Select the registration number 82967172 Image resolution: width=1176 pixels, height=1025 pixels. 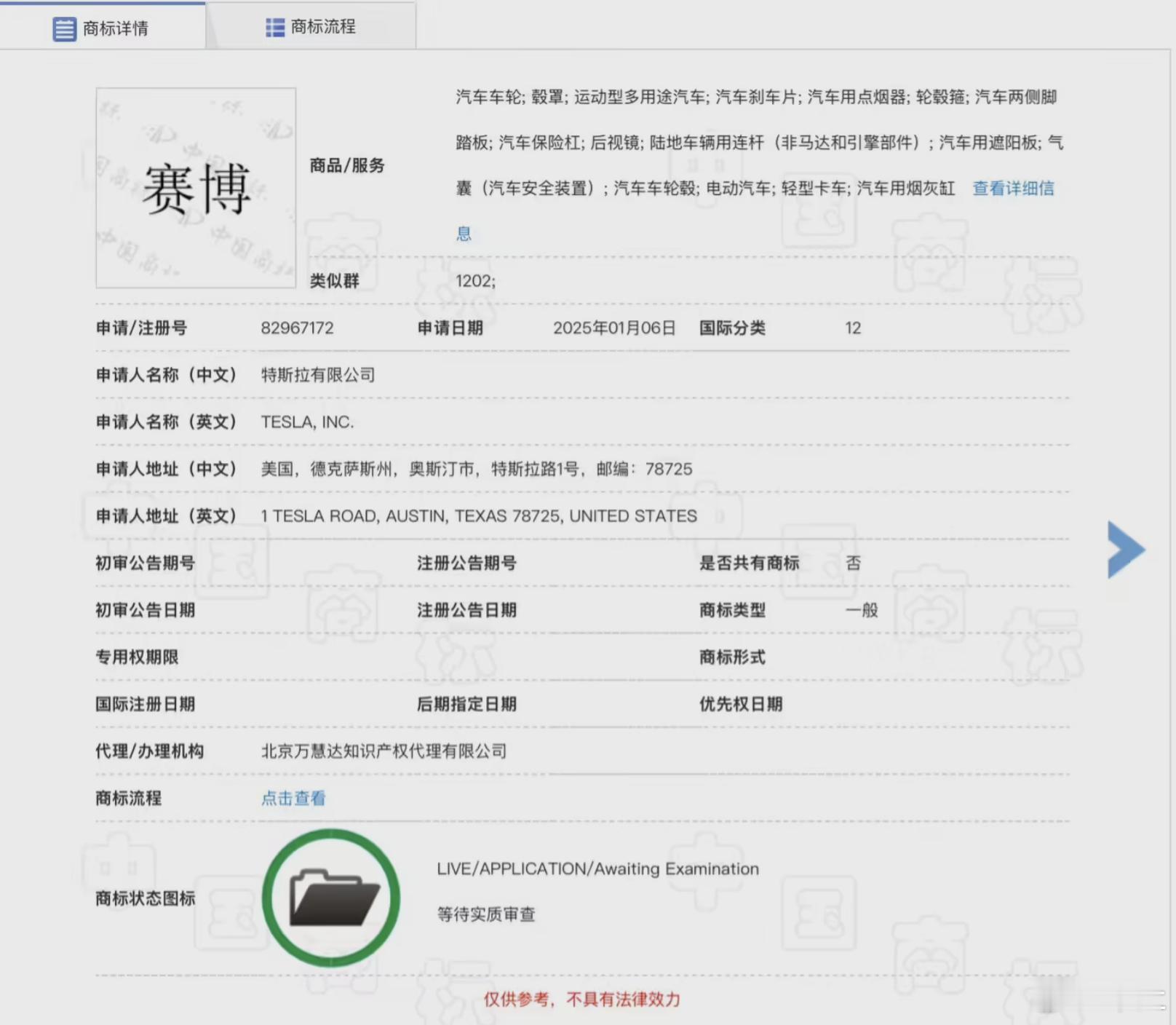coord(297,328)
